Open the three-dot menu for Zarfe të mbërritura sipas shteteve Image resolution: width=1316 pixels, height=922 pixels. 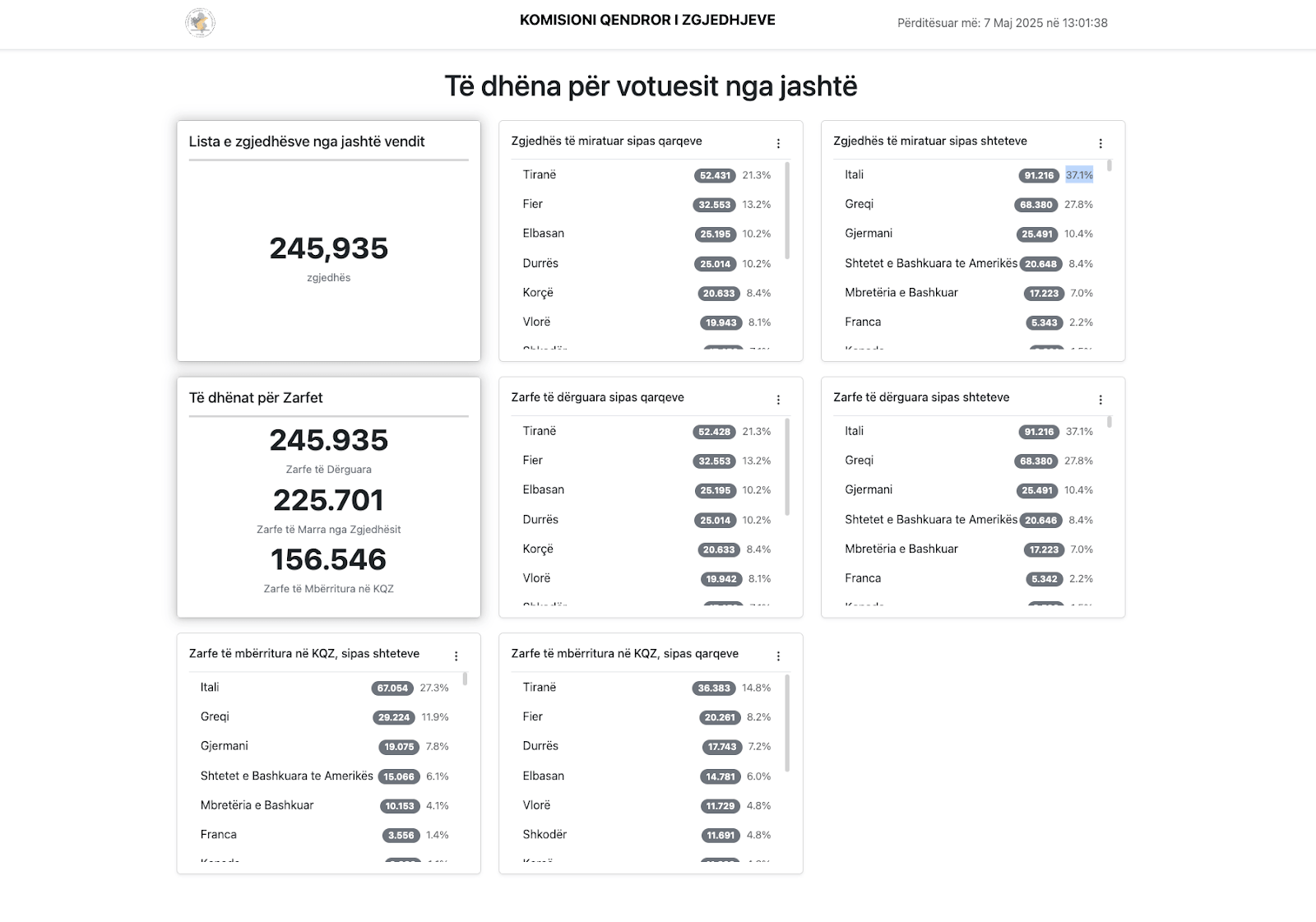click(x=456, y=656)
